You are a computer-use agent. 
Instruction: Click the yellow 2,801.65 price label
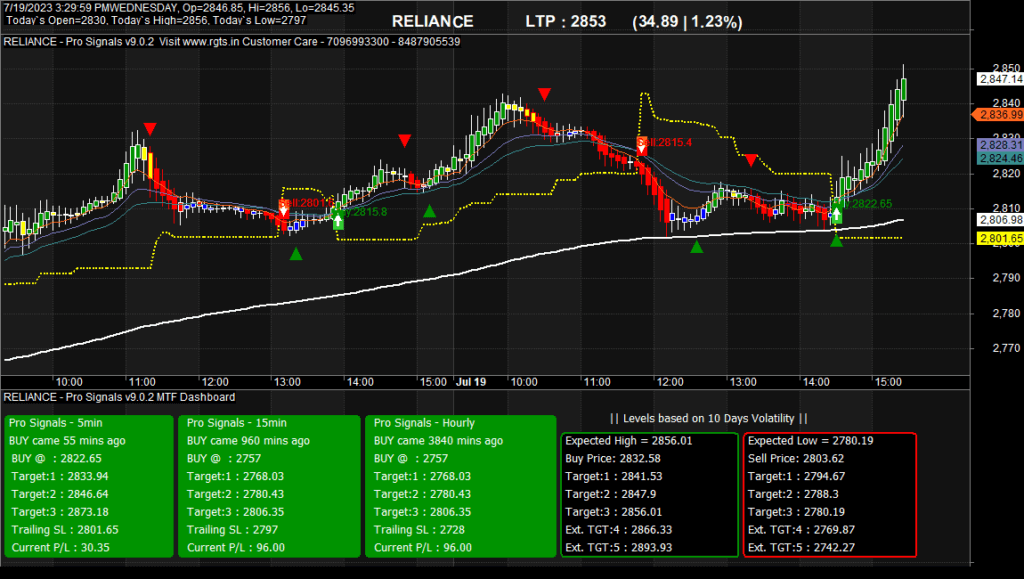coord(1000,238)
